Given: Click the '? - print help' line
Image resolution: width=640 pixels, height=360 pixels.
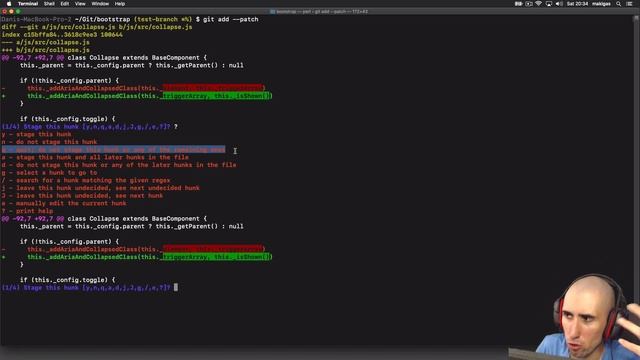Looking at the screenshot, I should coord(27,211).
